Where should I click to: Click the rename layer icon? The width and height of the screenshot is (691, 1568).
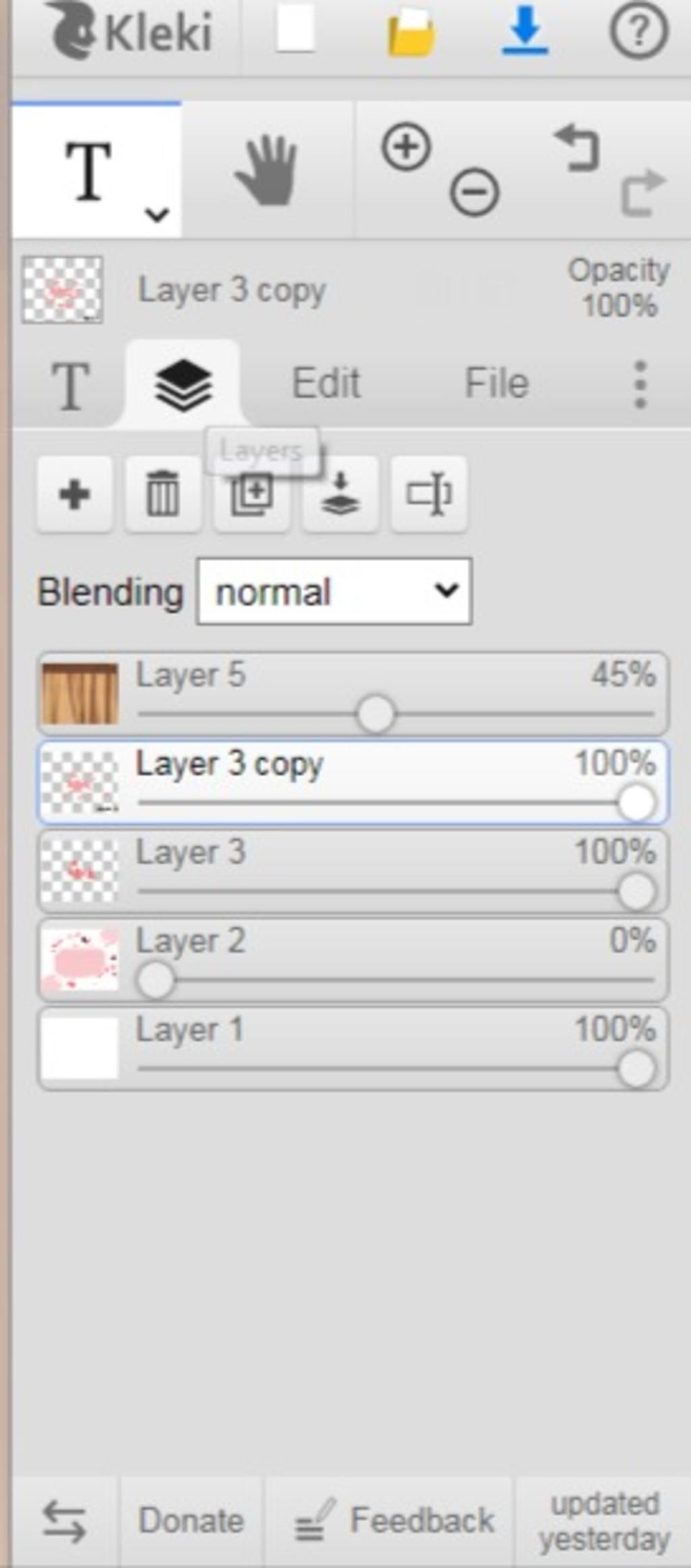click(x=429, y=494)
